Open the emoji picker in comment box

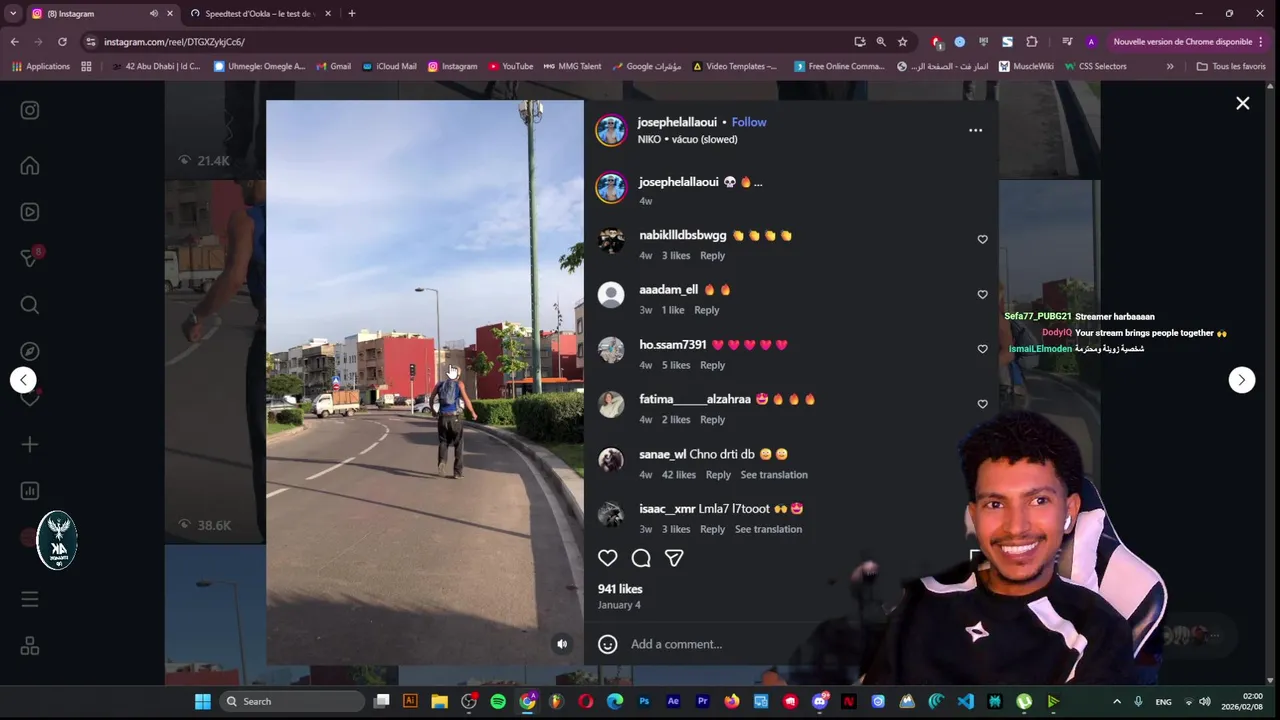click(x=608, y=644)
